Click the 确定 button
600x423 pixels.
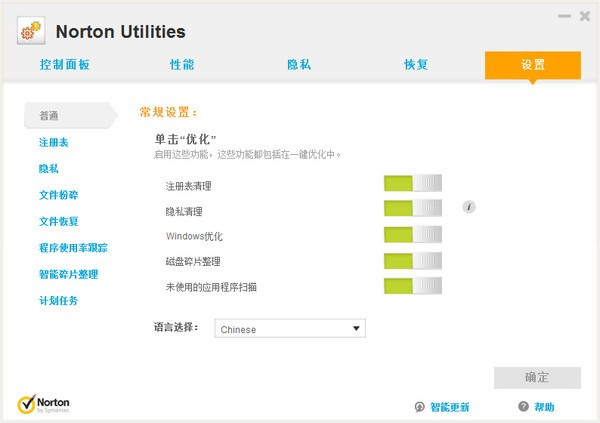pyautogui.click(x=537, y=377)
